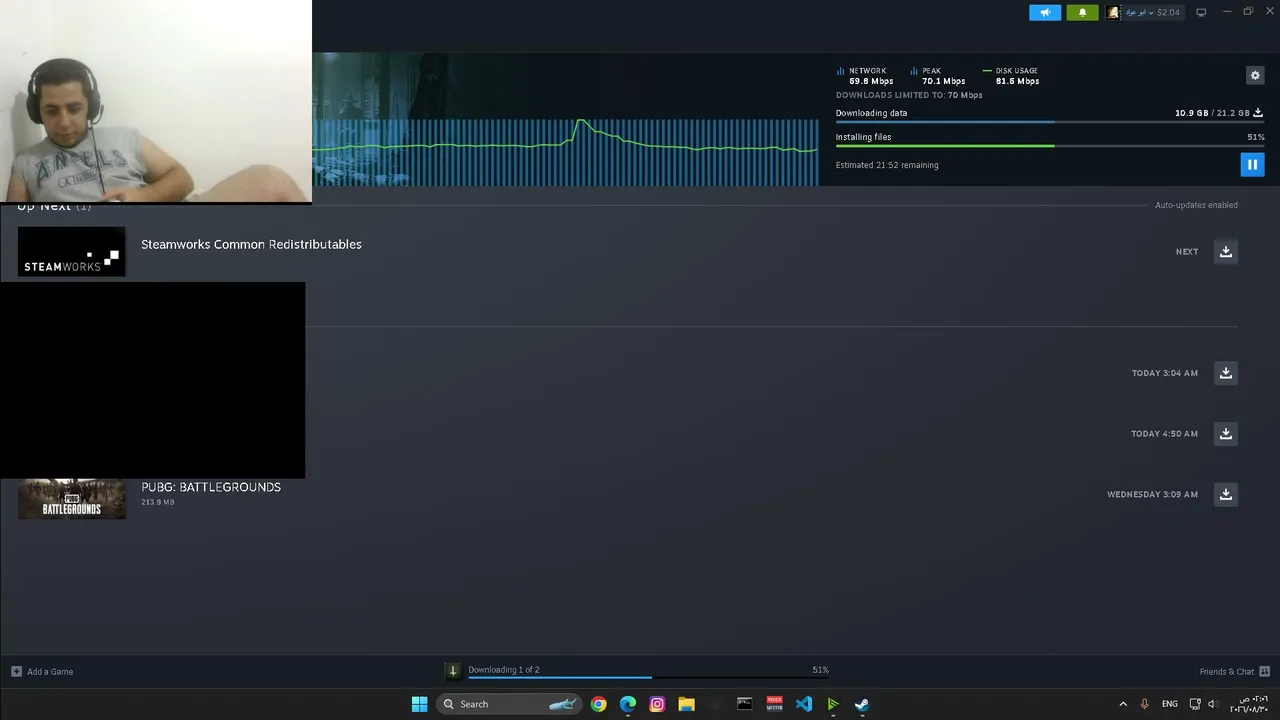
Task: Open Visual Studio Code from the taskbar
Action: [803, 704]
